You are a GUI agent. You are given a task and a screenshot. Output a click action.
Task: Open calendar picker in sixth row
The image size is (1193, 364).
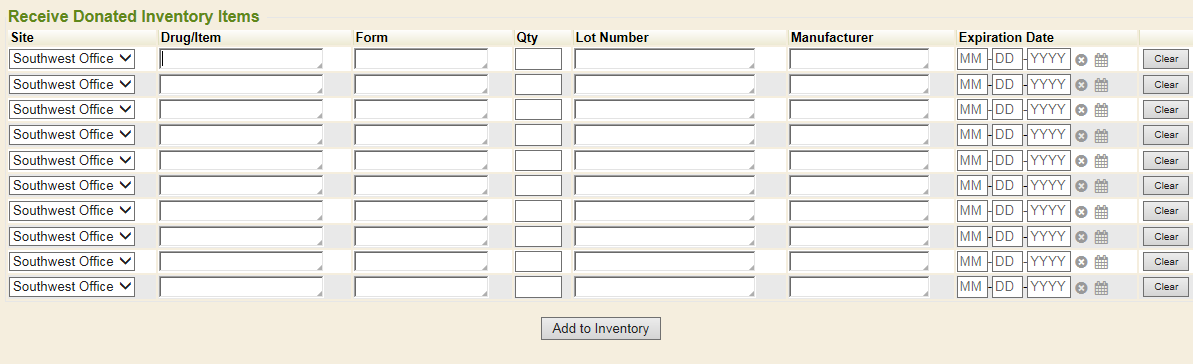1101,186
